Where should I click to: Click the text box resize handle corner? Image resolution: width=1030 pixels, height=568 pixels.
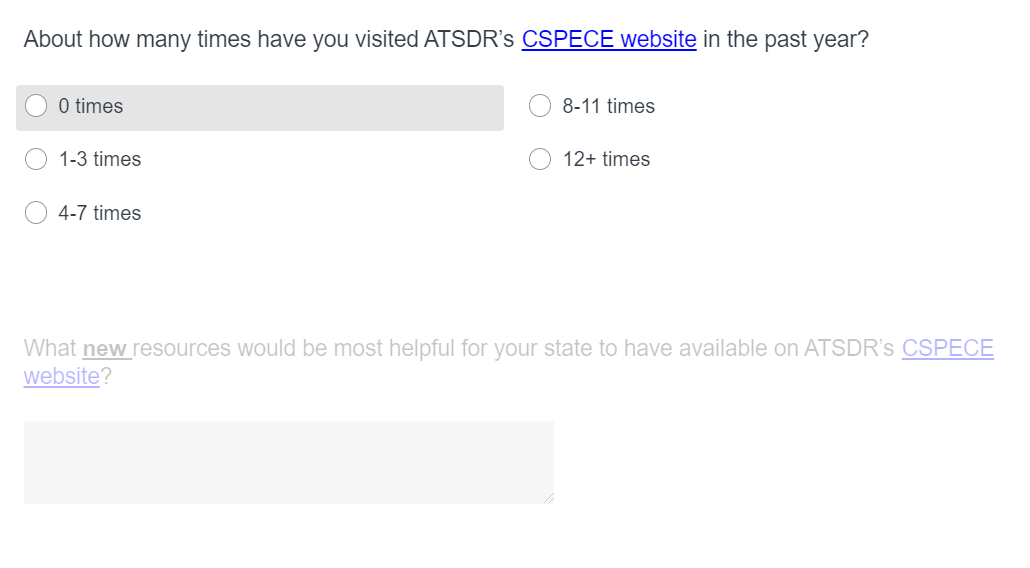point(548,498)
